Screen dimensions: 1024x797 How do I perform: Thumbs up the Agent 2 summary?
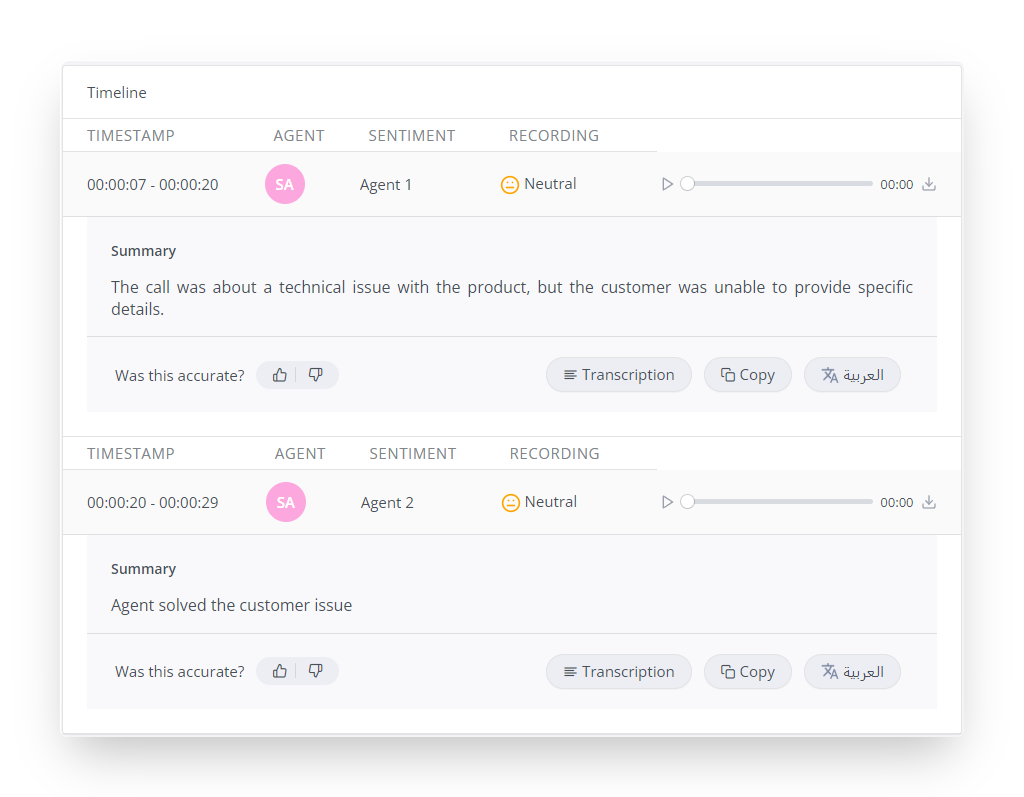pos(280,671)
